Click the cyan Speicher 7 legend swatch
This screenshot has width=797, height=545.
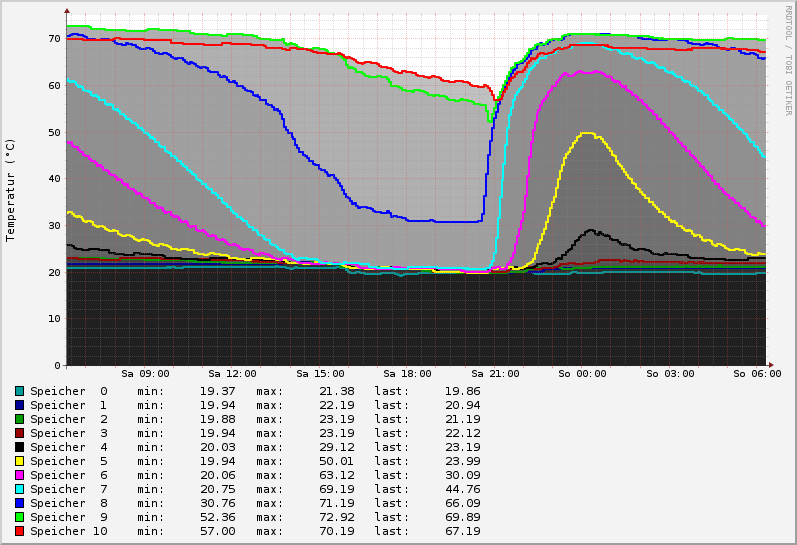click(19, 489)
